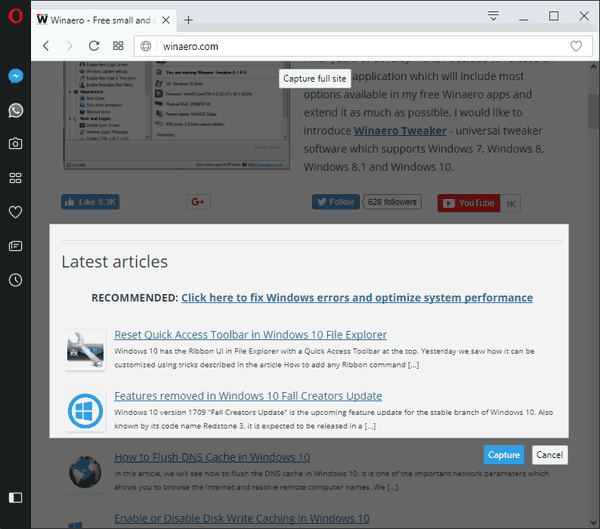Open Speed Dial from sidebar
The width and height of the screenshot is (600, 529).
pos(15,178)
